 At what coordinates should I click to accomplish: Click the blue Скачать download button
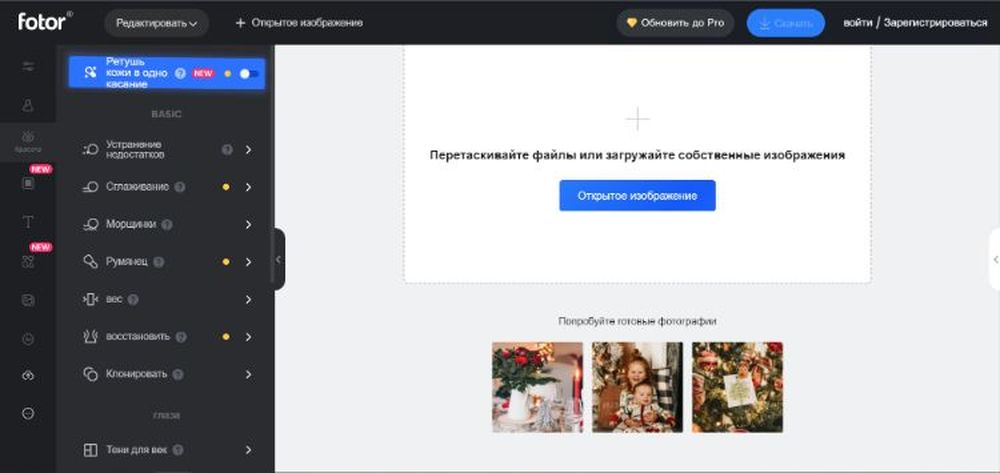[x=786, y=23]
